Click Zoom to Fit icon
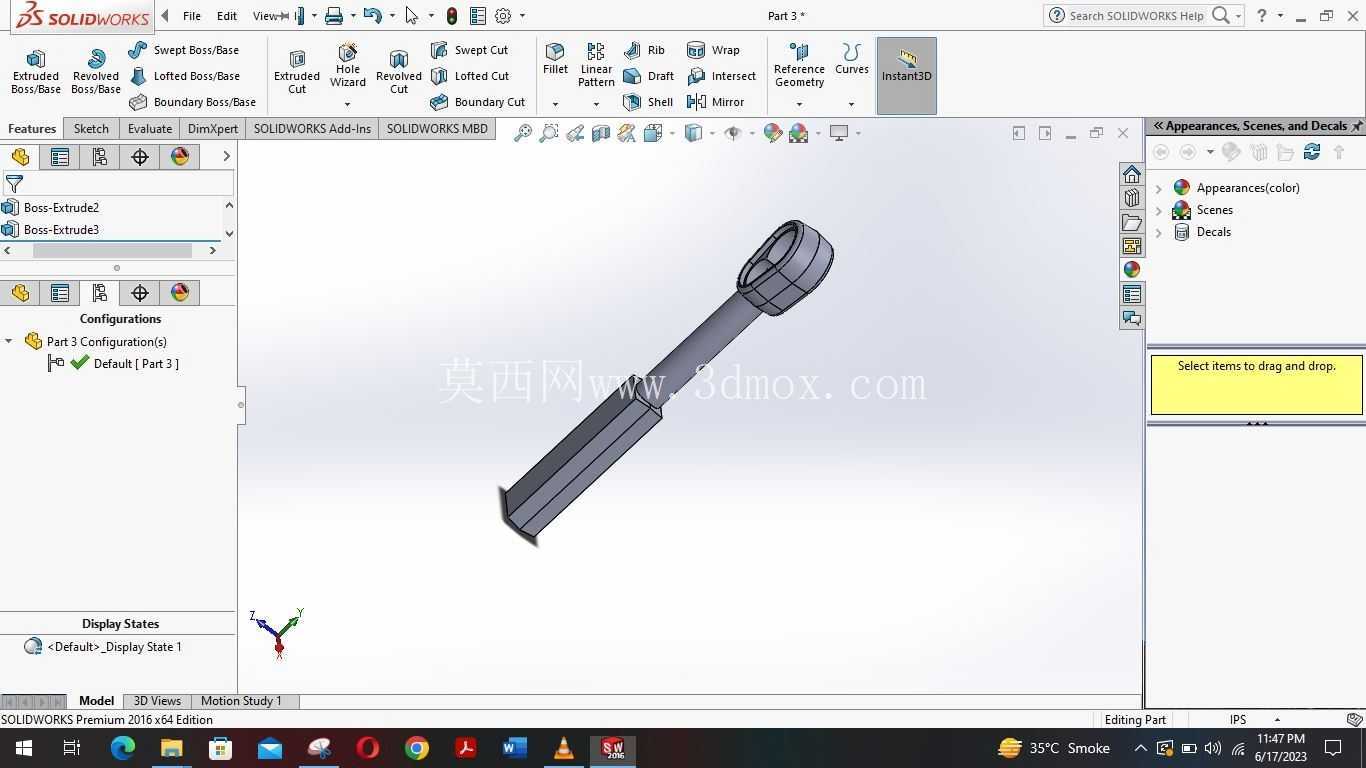This screenshot has width=1366, height=768. pyautogui.click(x=522, y=133)
